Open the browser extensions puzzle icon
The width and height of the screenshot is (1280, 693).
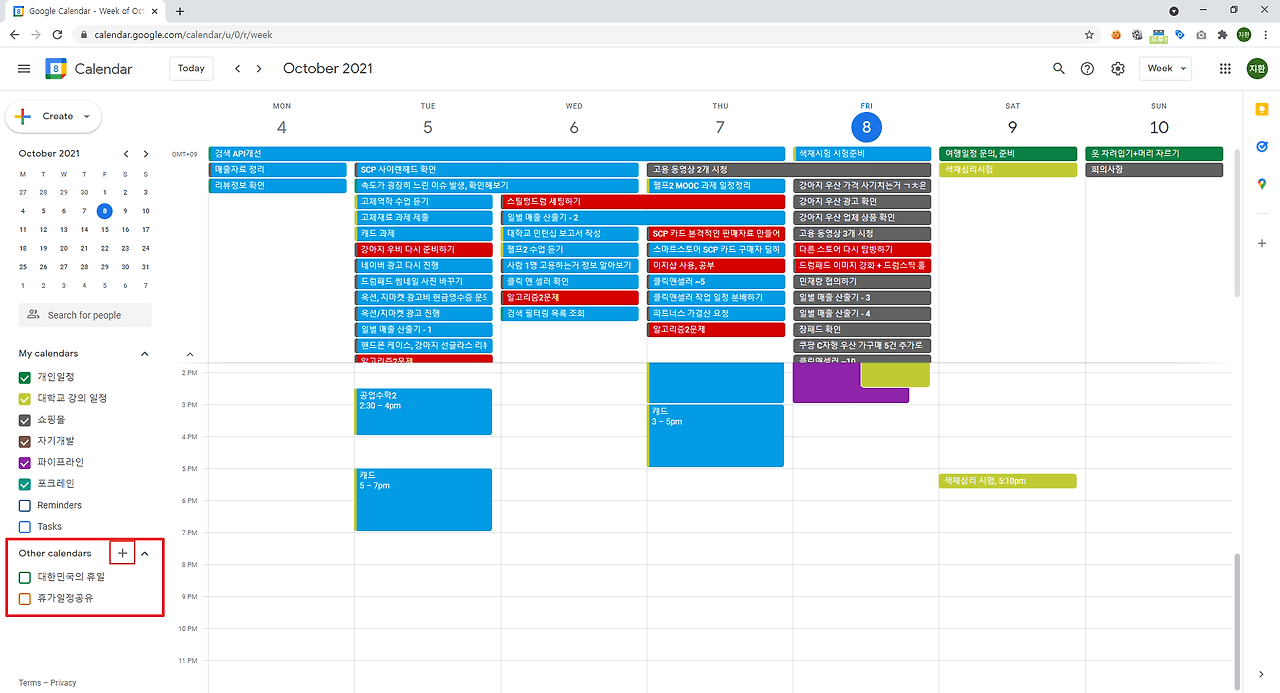(x=1222, y=34)
